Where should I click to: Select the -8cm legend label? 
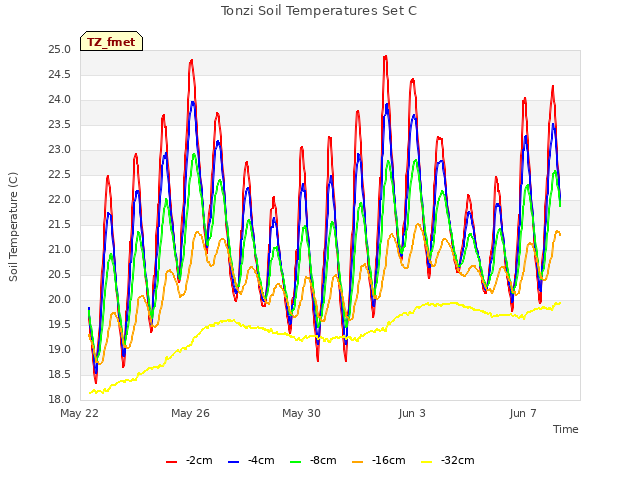[x=323, y=460]
